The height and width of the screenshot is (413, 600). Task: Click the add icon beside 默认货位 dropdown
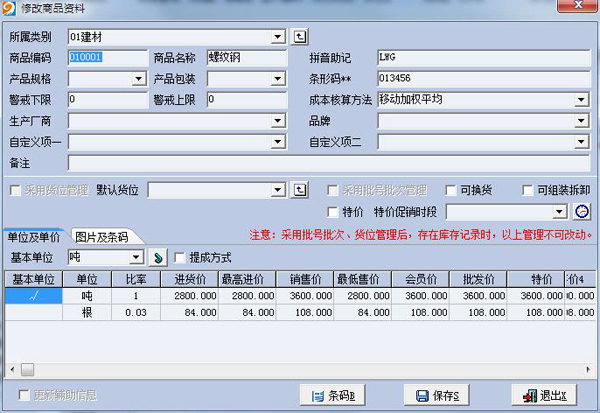tap(300, 189)
